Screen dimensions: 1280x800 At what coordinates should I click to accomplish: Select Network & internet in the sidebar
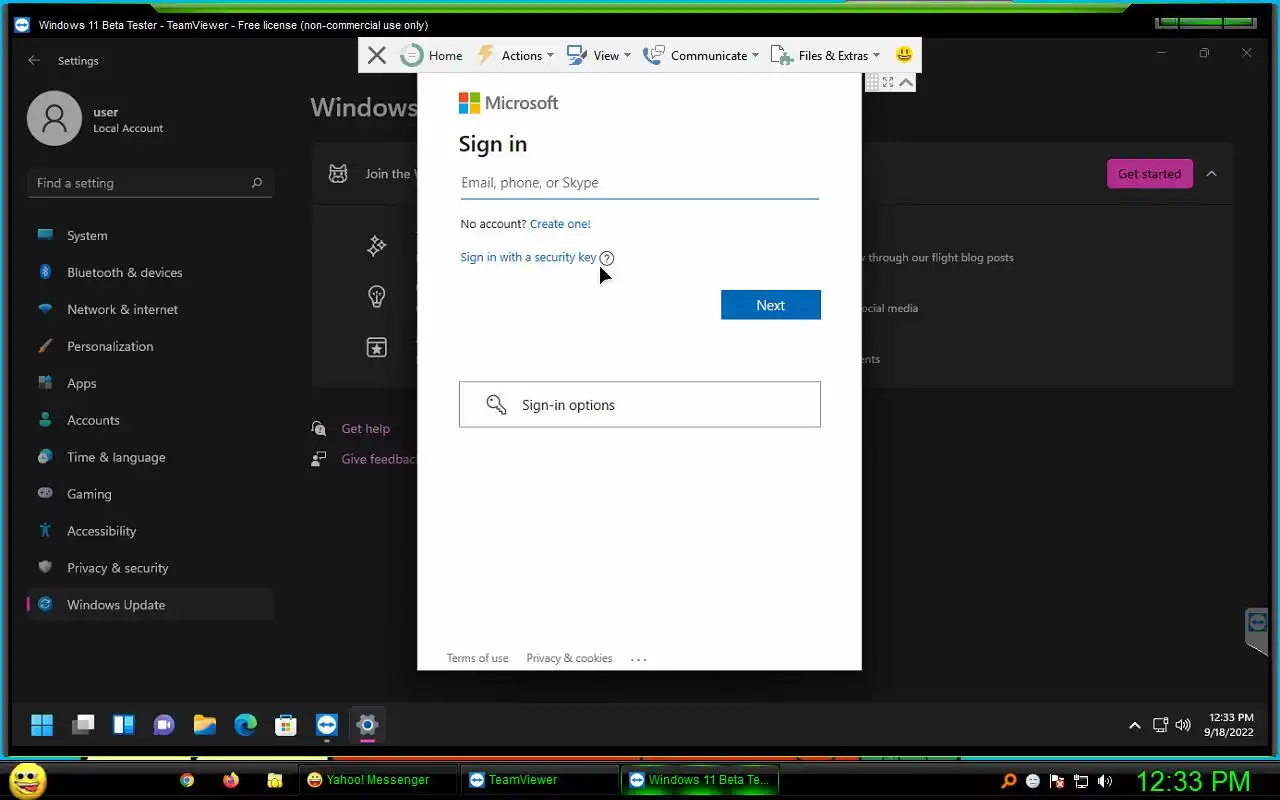click(x=150, y=309)
